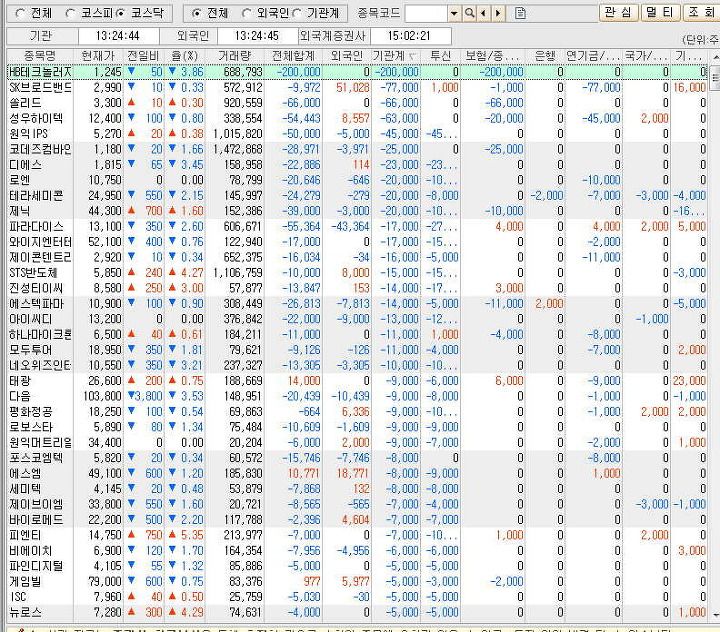
Task: Select the 로엔 stock name
Action: click(19, 180)
